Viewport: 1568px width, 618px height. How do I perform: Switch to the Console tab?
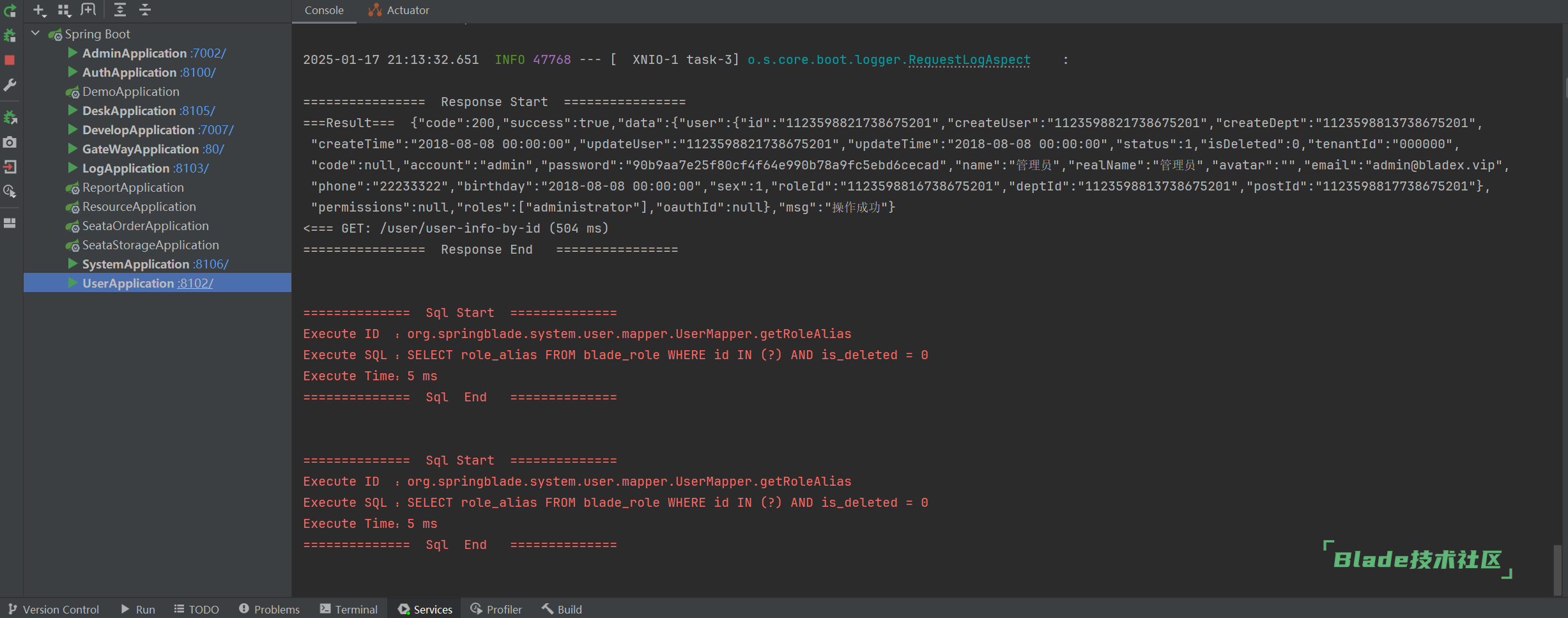click(324, 10)
